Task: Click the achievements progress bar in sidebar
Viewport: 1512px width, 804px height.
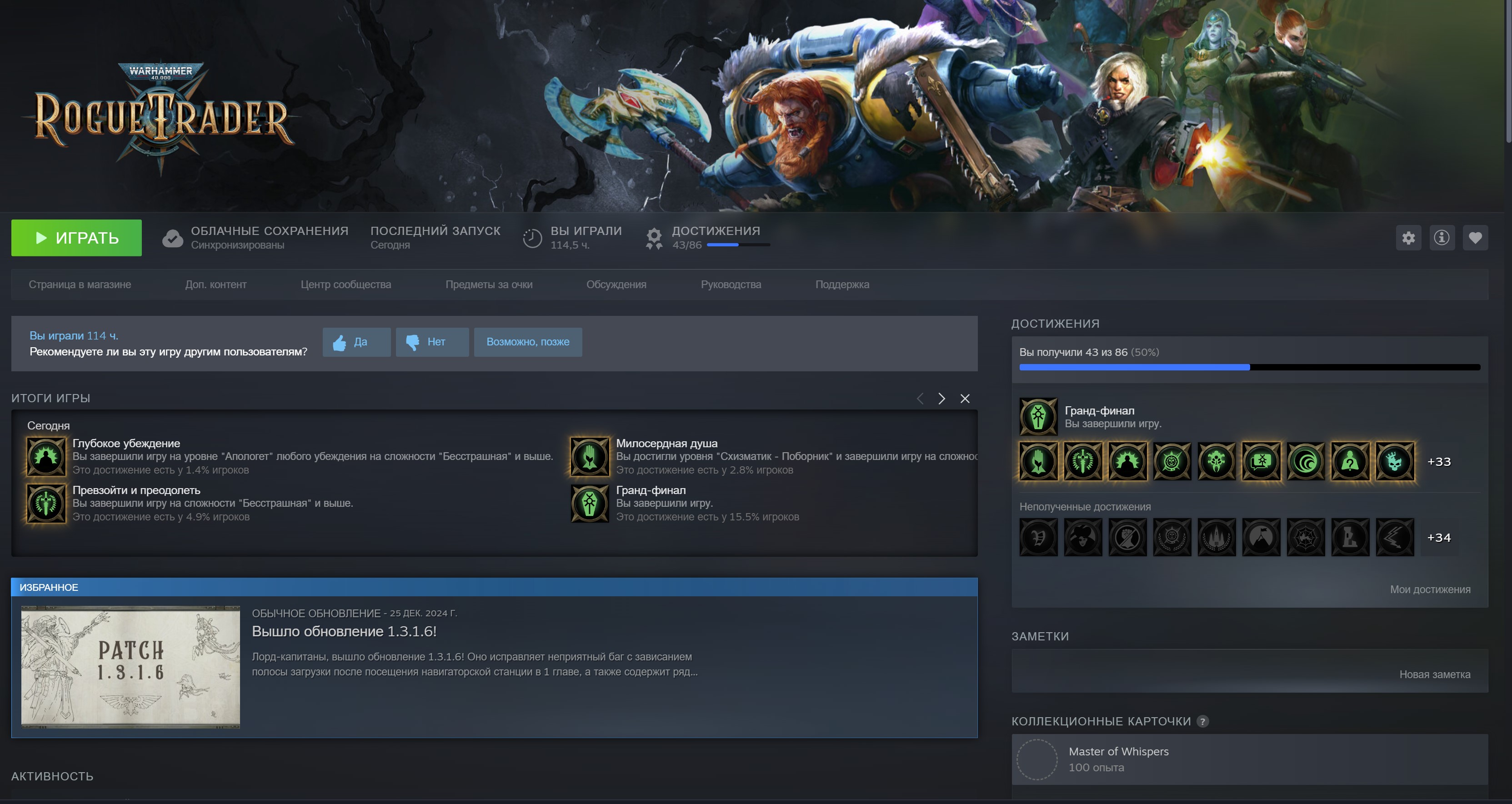Action: point(1249,367)
